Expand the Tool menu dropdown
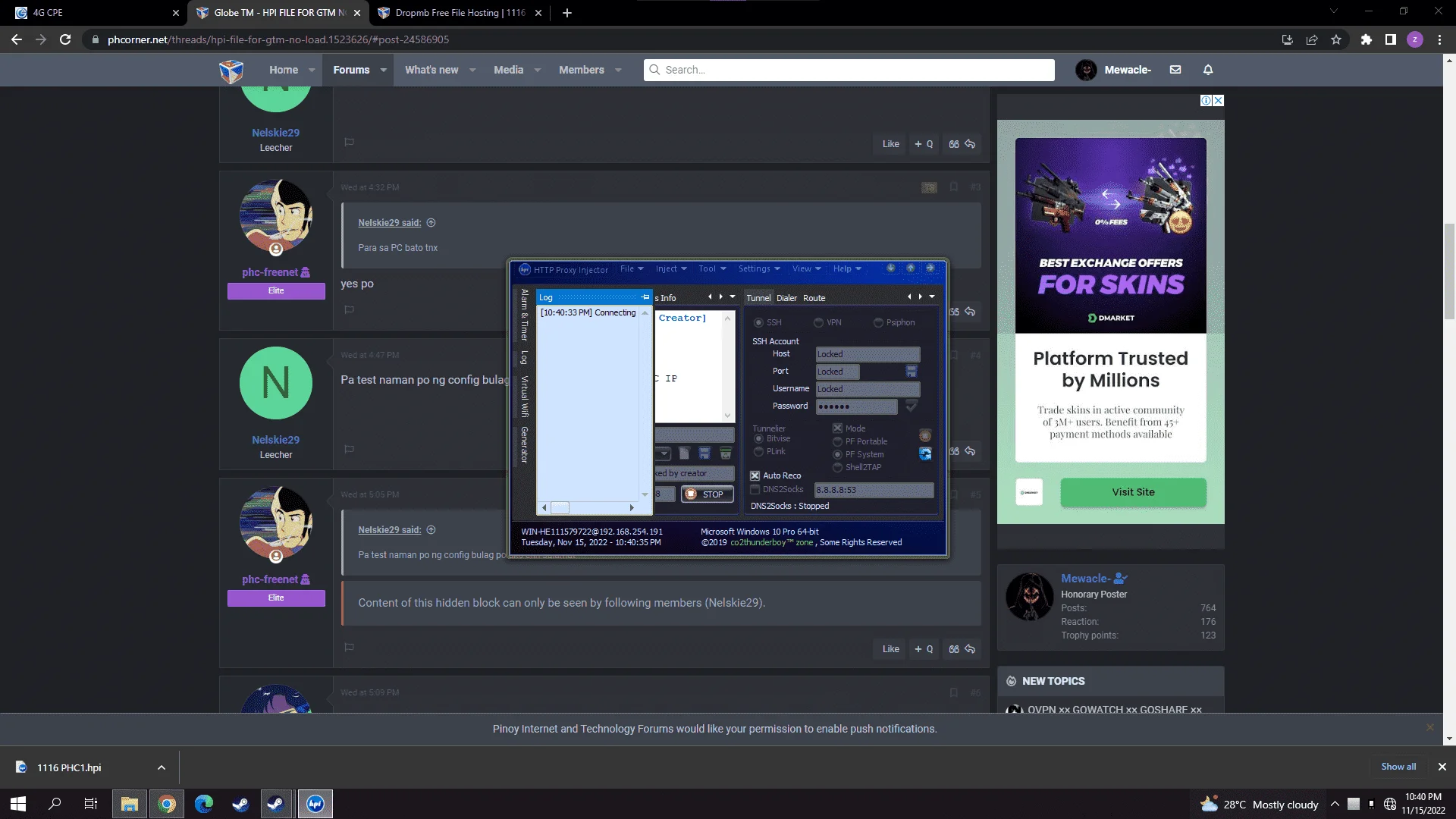Image resolution: width=1456 pixels, height=819 pixels. coord(713,268)
